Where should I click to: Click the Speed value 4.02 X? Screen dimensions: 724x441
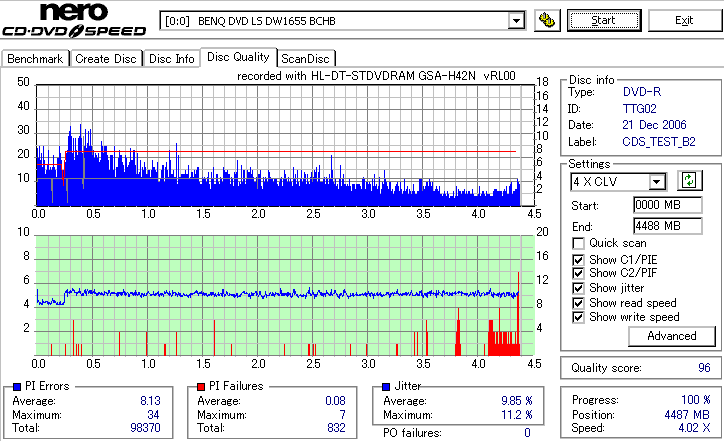click(694, 428)
